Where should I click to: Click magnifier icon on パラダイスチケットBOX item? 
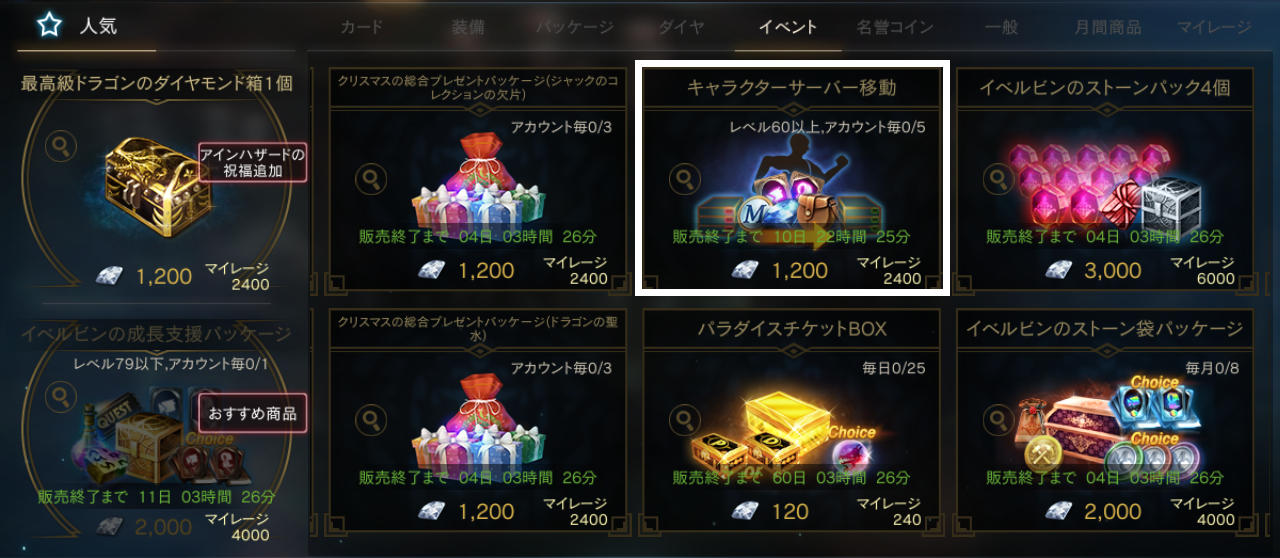[685, 419]
